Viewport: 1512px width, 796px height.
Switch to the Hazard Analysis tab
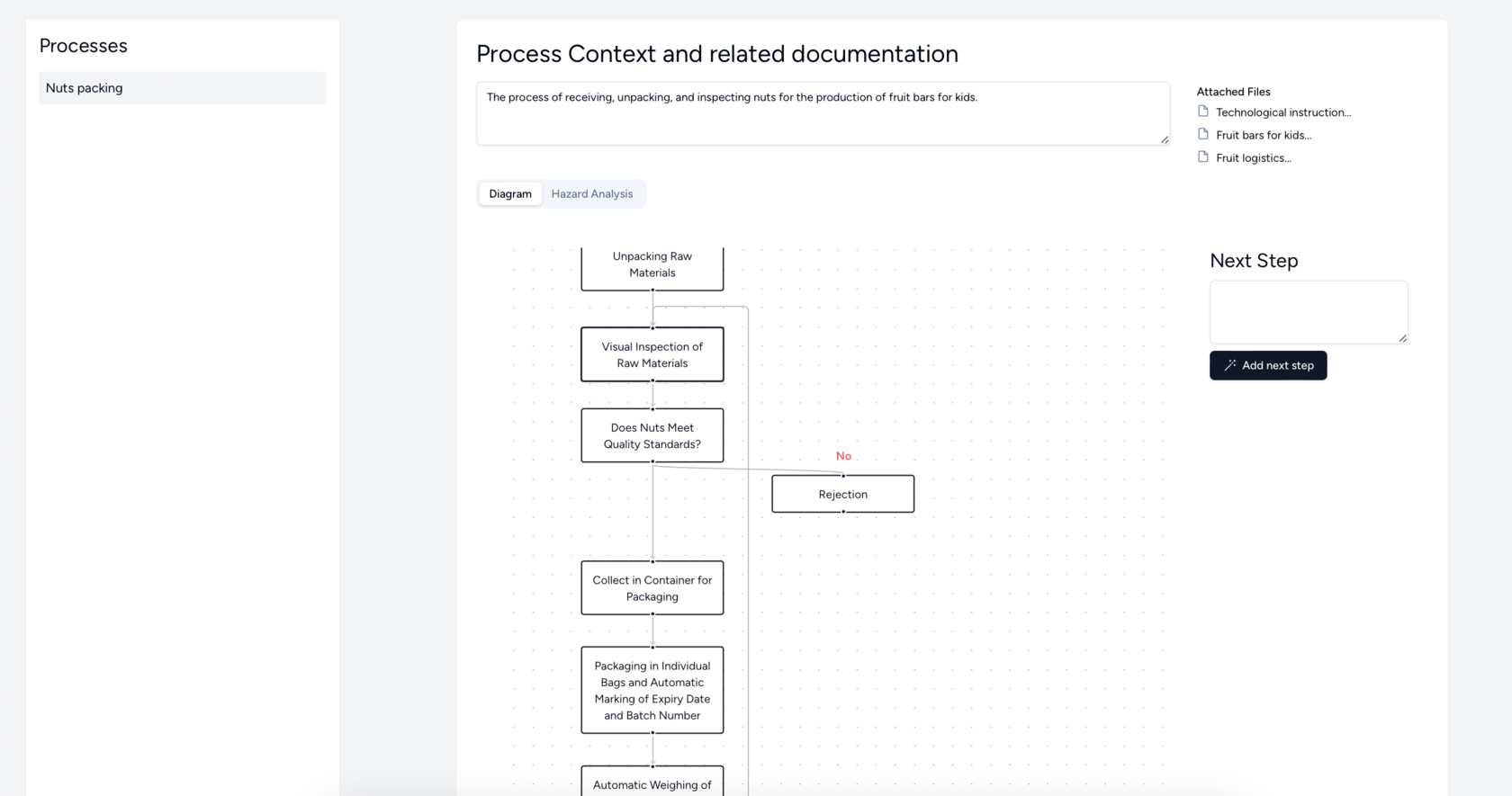click(591, 193)
